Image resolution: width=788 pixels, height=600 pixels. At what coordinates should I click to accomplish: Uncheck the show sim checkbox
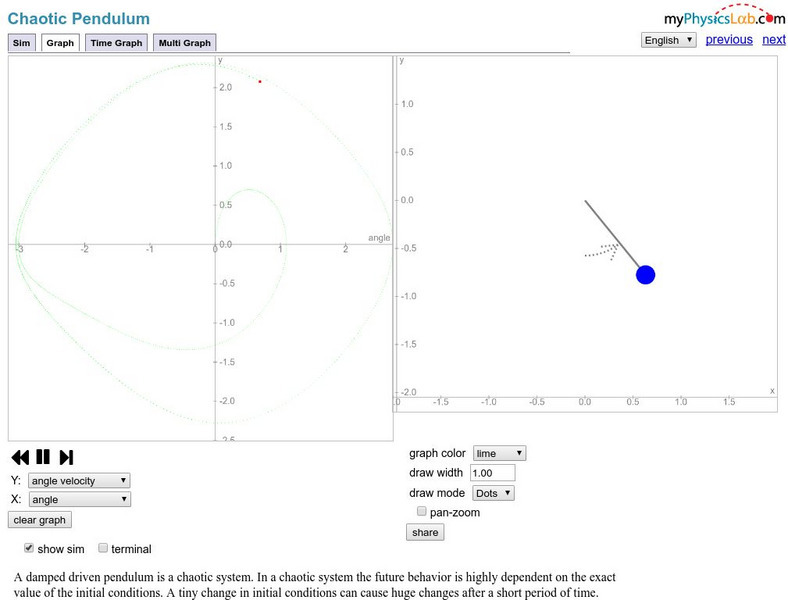click(x=29, y=548)
